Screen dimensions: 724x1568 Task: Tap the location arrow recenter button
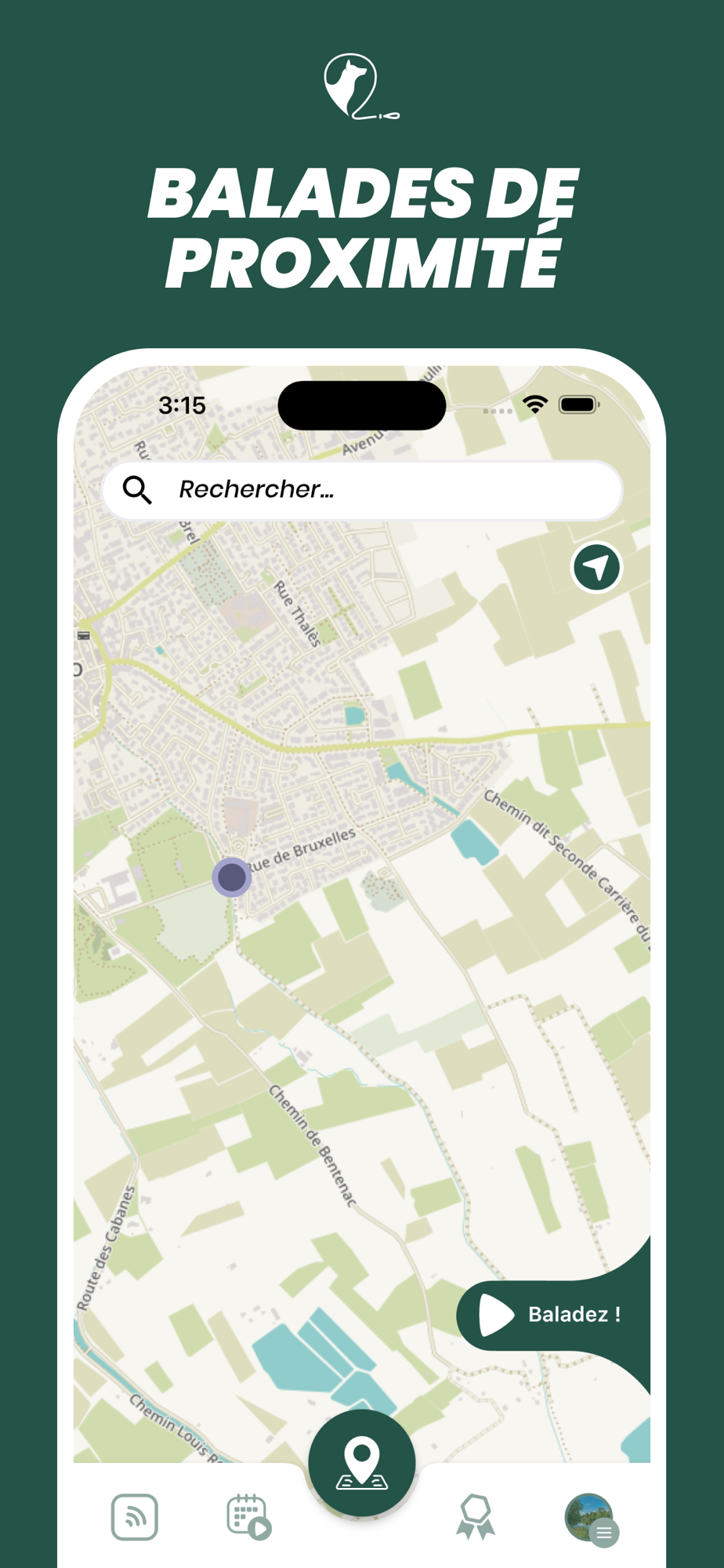596,567
